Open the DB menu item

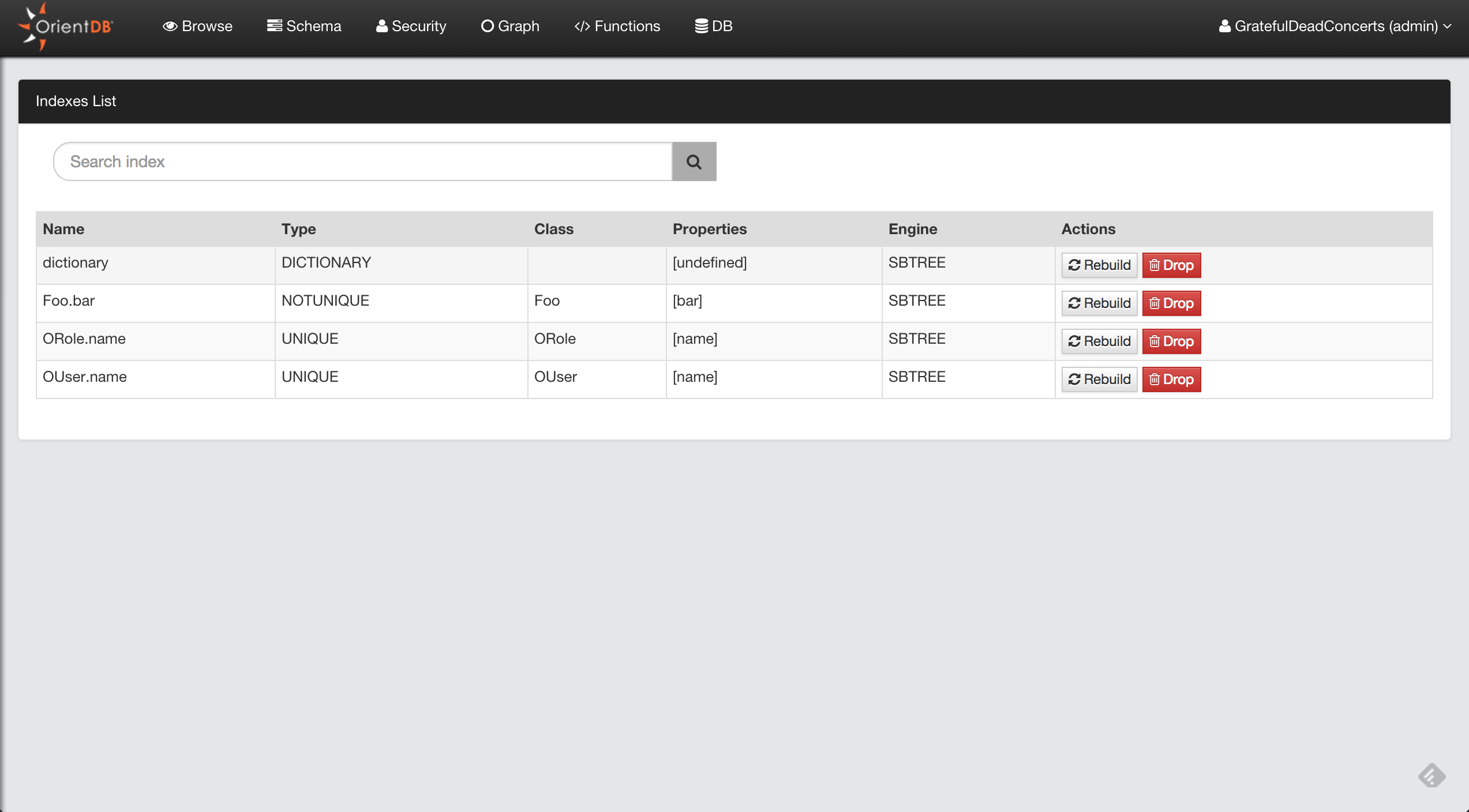pos(713,27)
